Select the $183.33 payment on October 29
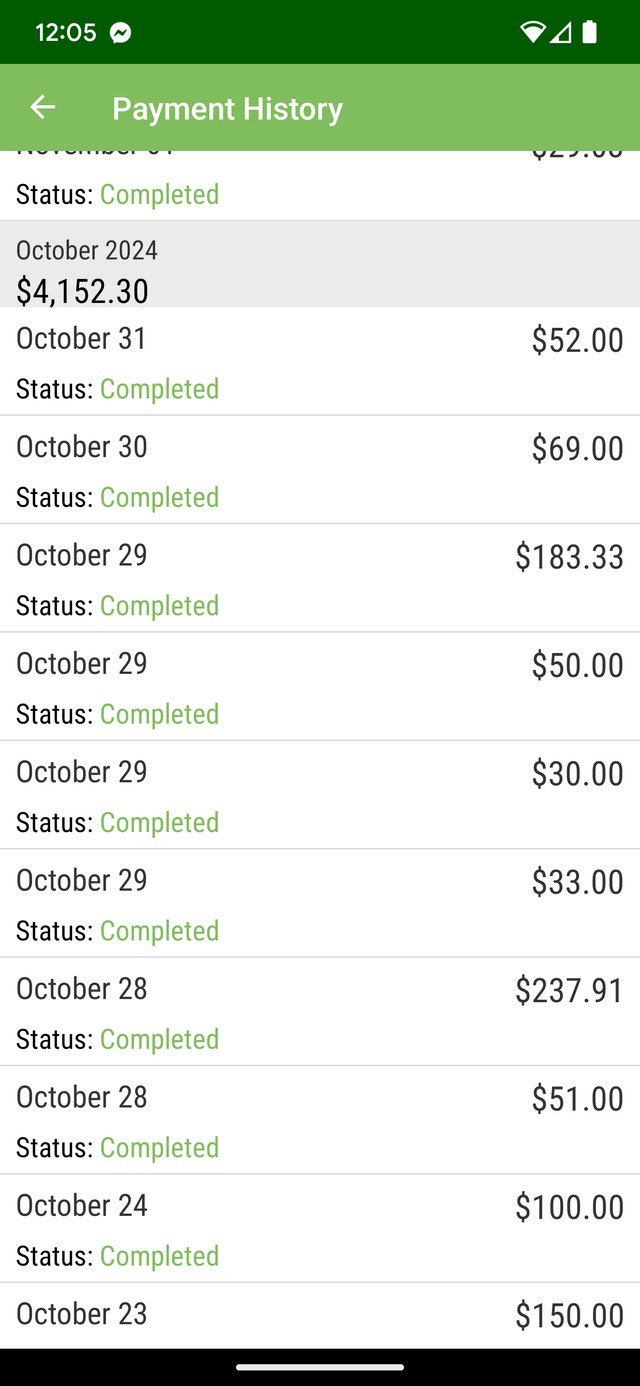The image size is (640, 1386). tap(320, 578)
